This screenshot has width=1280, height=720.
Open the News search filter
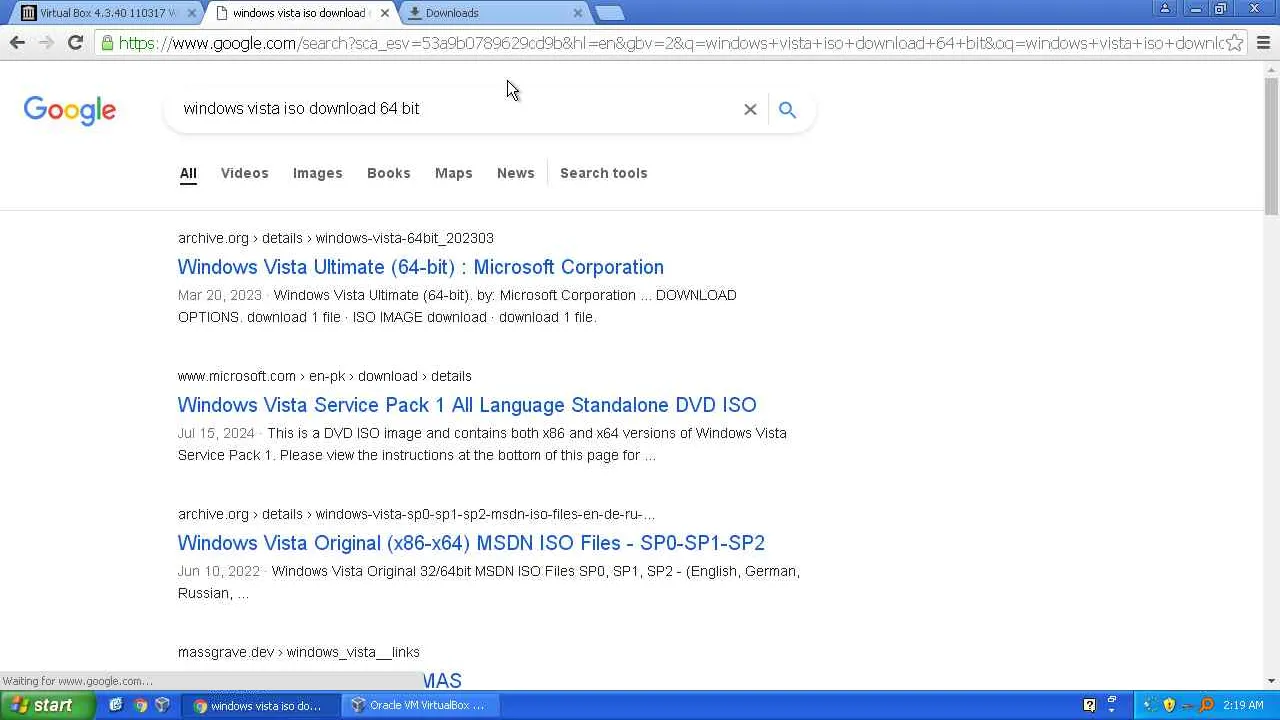point(516,173)
